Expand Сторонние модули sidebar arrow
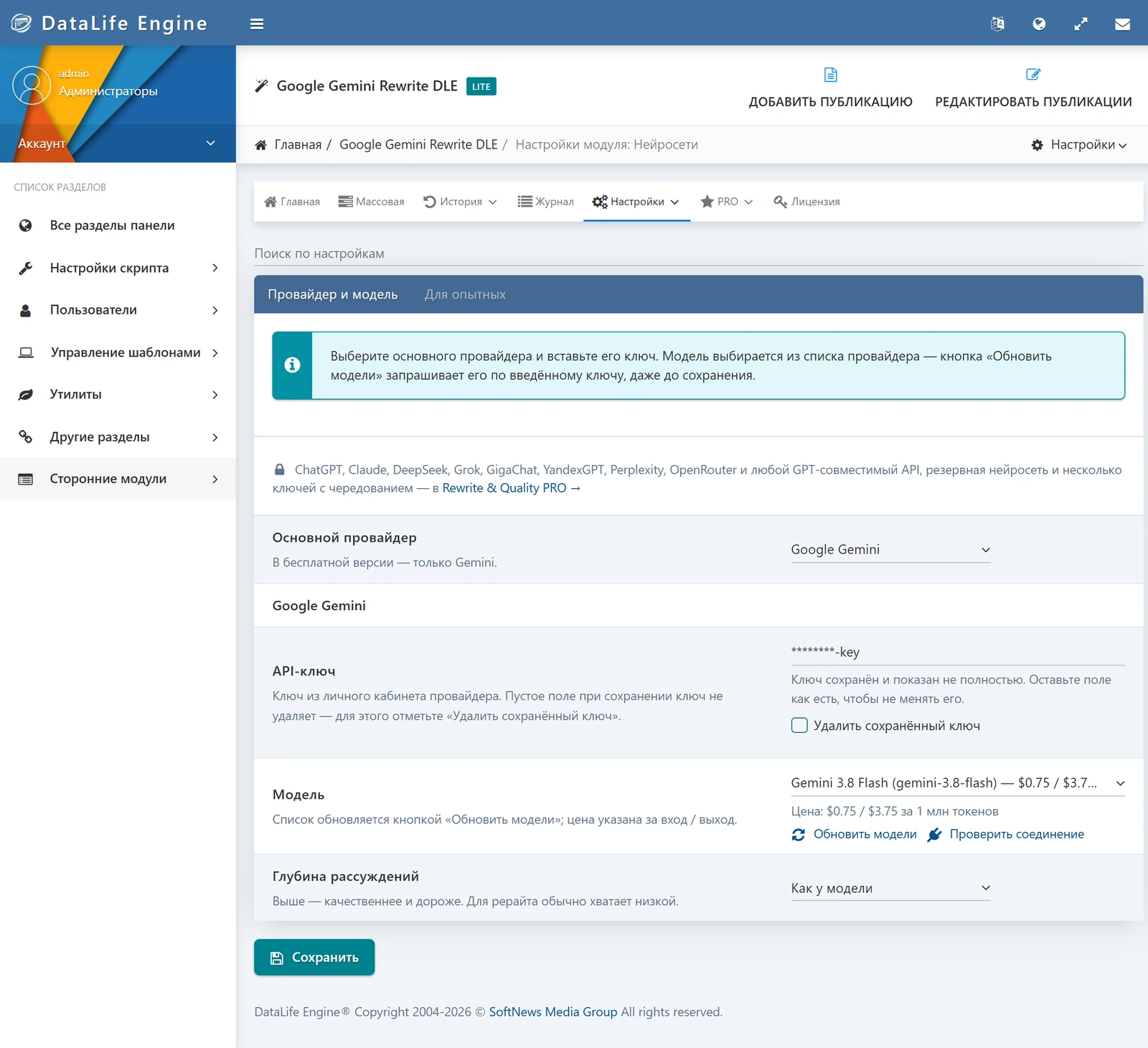This screenshot has height=1048, width=1148. [x=215, y=479]
